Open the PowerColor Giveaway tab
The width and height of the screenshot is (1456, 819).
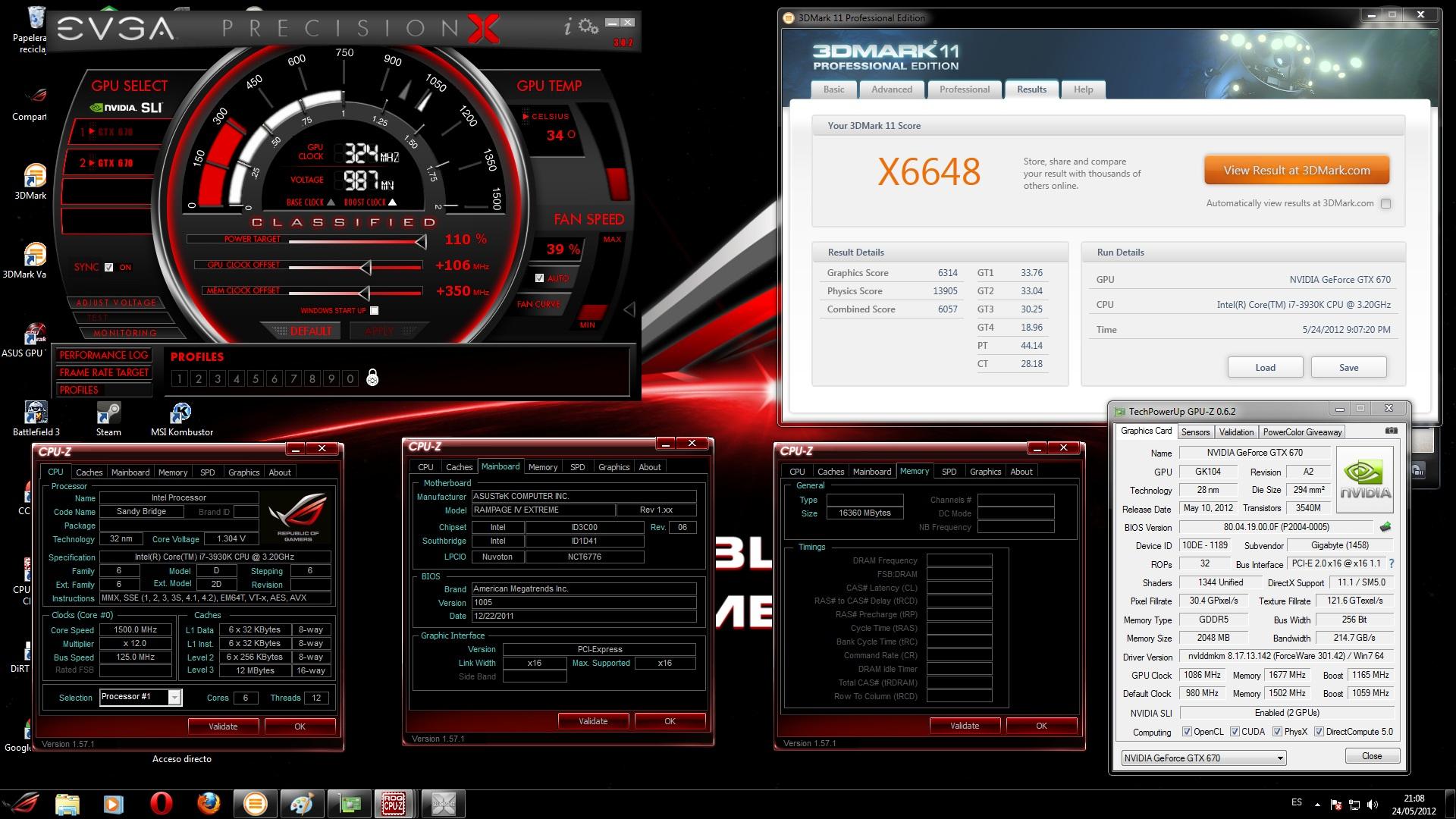(x=1302, y=431)
